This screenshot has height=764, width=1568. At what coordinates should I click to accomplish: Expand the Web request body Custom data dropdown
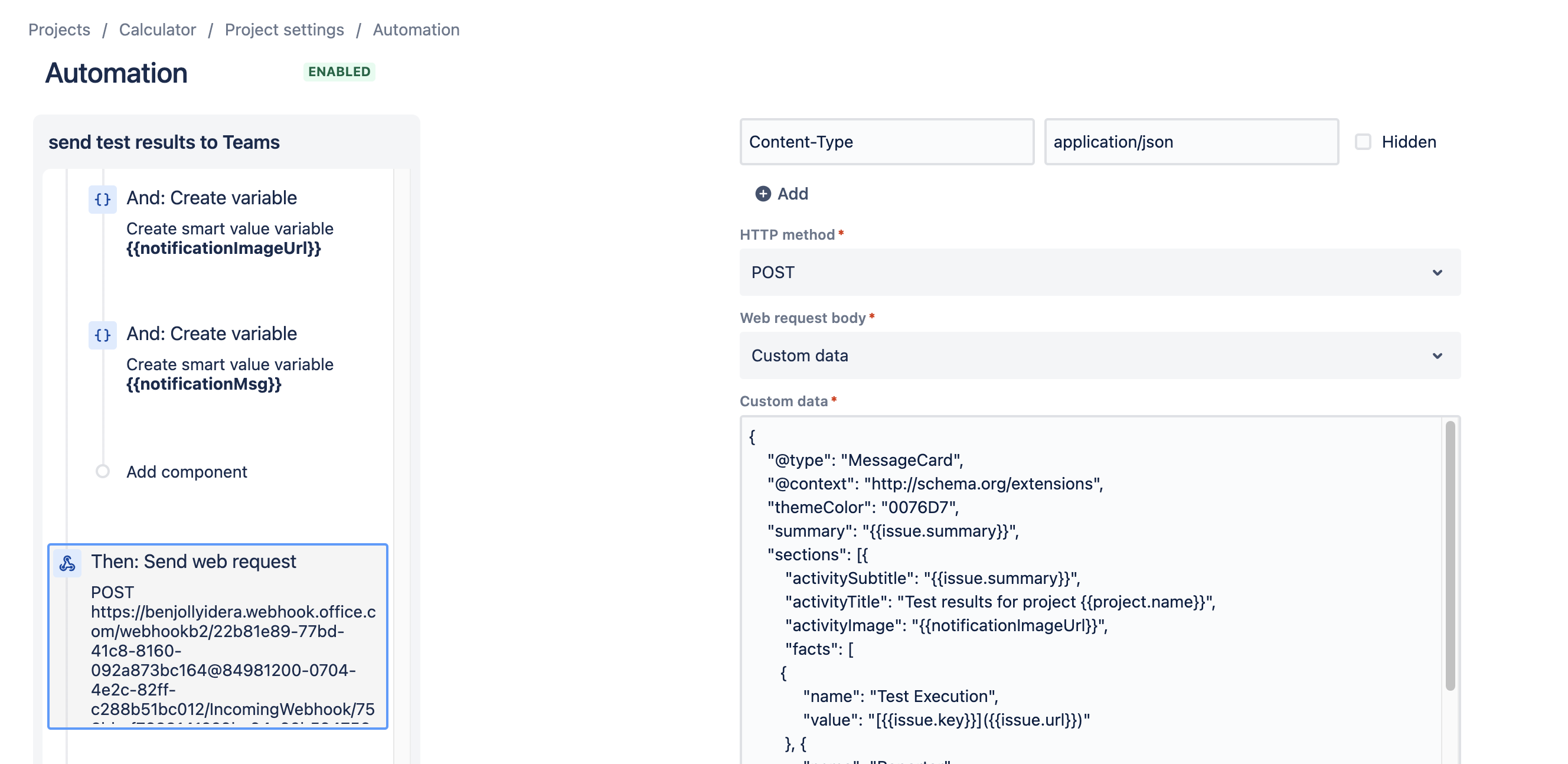point(1099,355)
